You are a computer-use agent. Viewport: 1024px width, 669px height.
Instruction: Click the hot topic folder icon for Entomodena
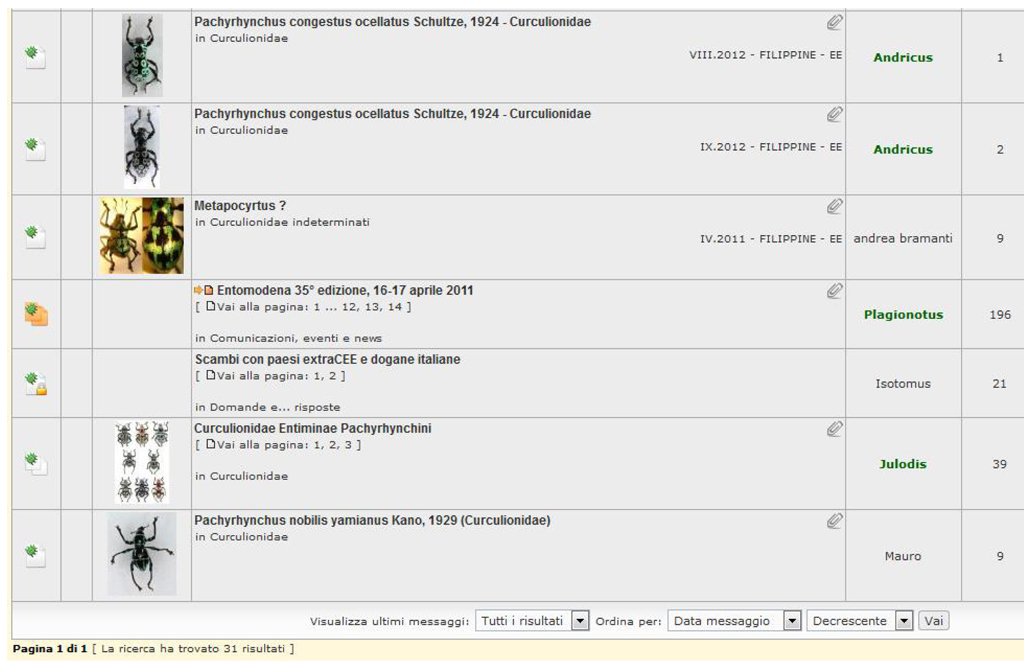tap(36, 314)
